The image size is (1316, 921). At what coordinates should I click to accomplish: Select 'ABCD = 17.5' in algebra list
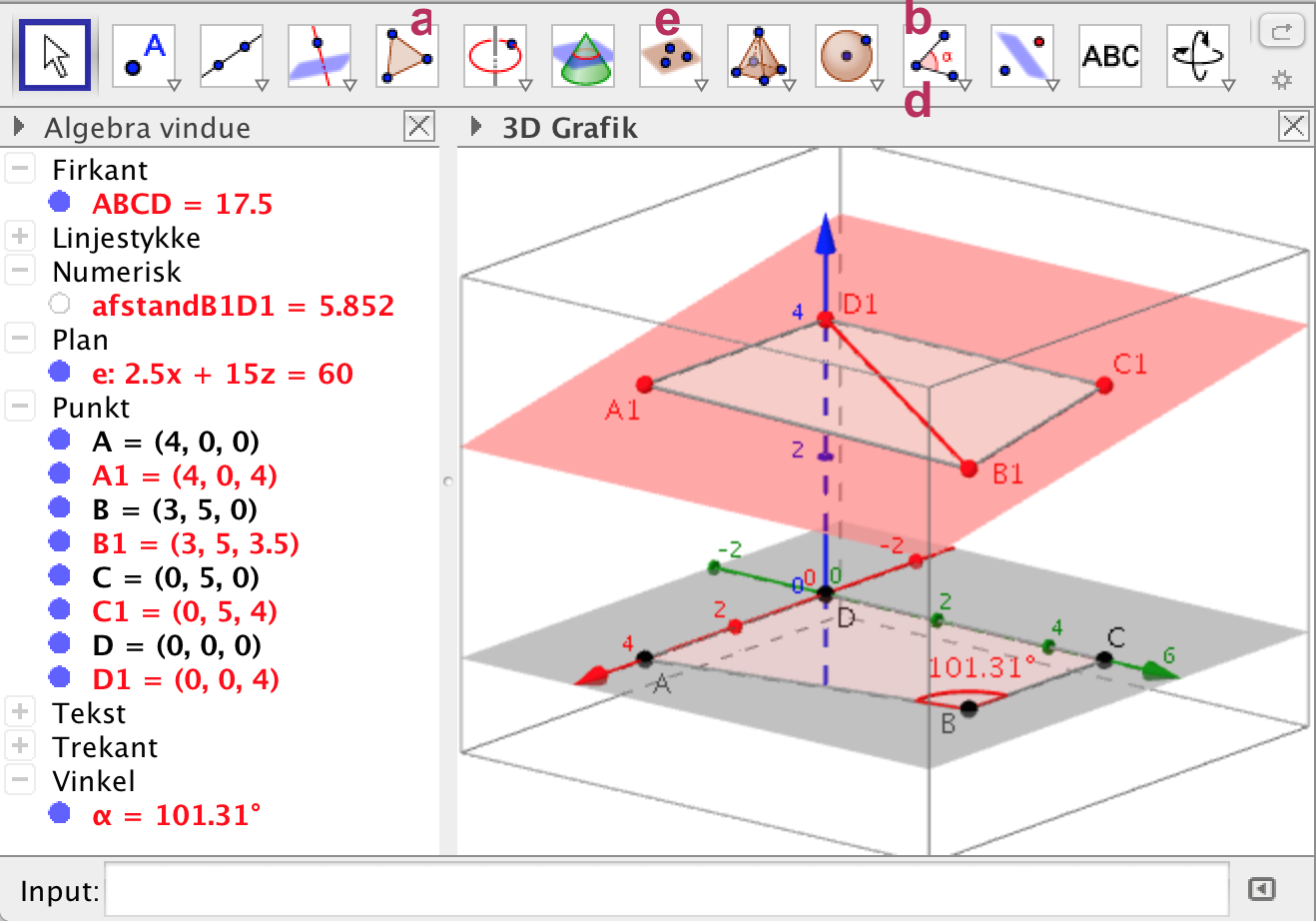pos(182,204)
